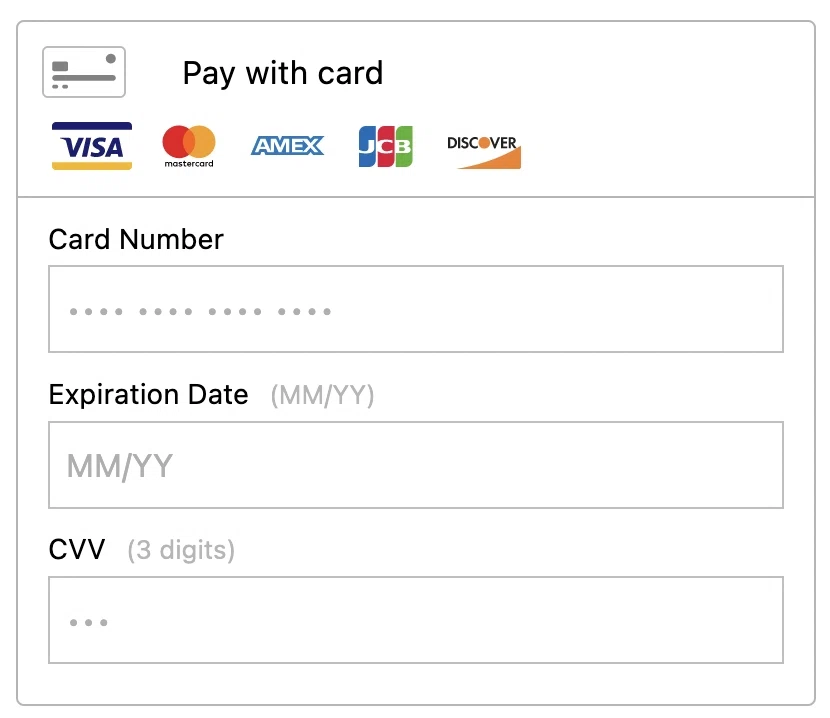Click the gray (MM/YY) hint beside Expiration Date
Image resolution: width=830 pixels, height=718 pixels.
click(x=322, y=396)
